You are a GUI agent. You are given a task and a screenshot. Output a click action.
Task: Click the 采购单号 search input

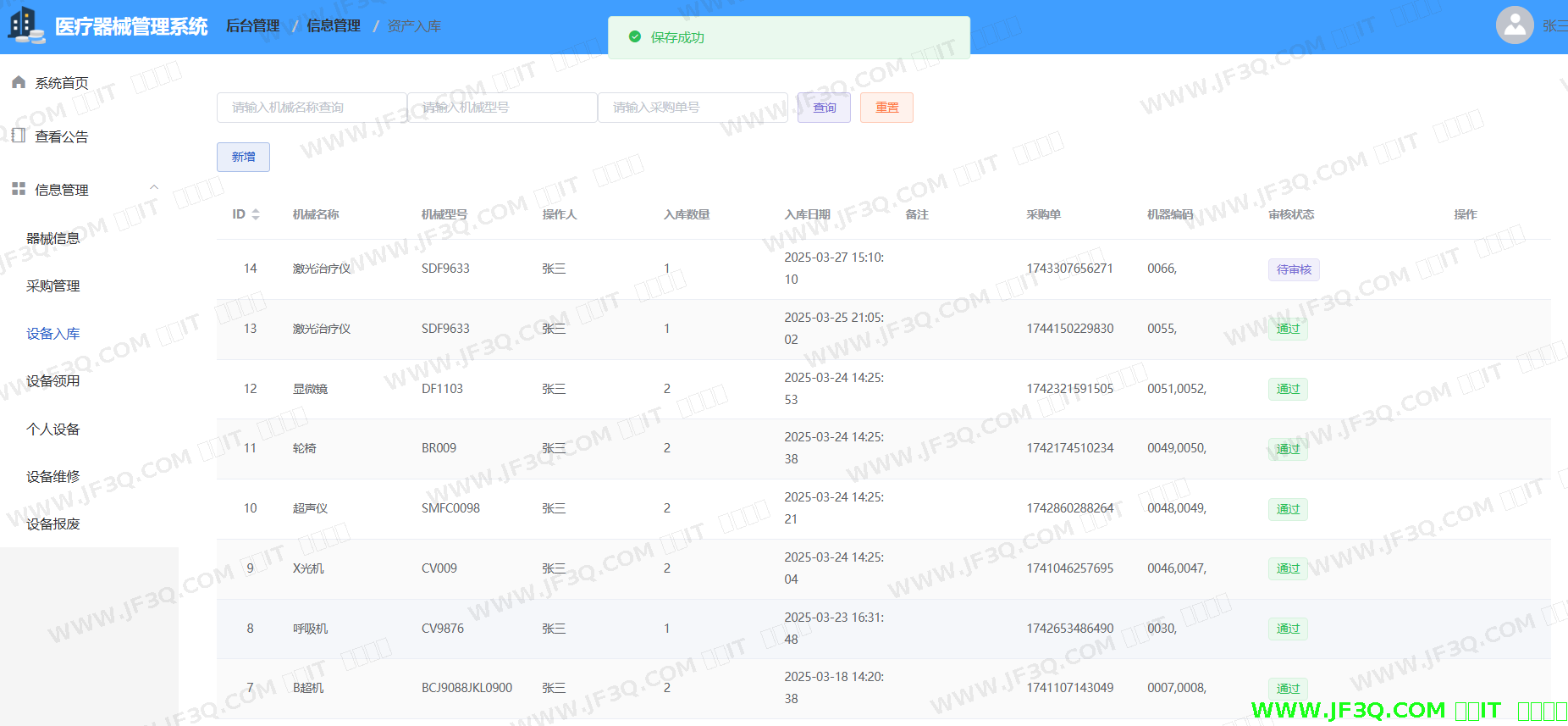pos(692,108)
